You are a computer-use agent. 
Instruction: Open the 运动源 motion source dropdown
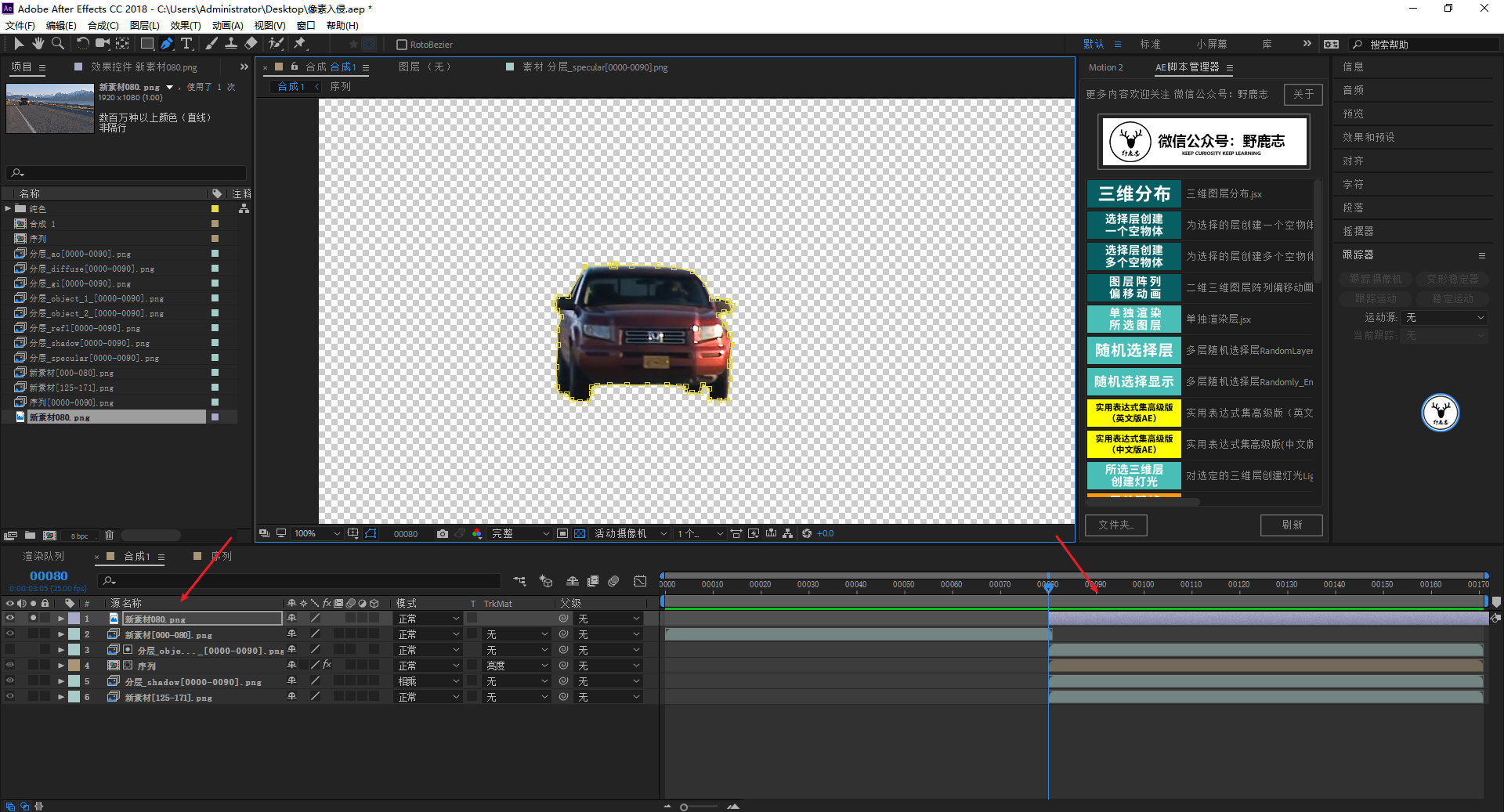pos(1444,318)
